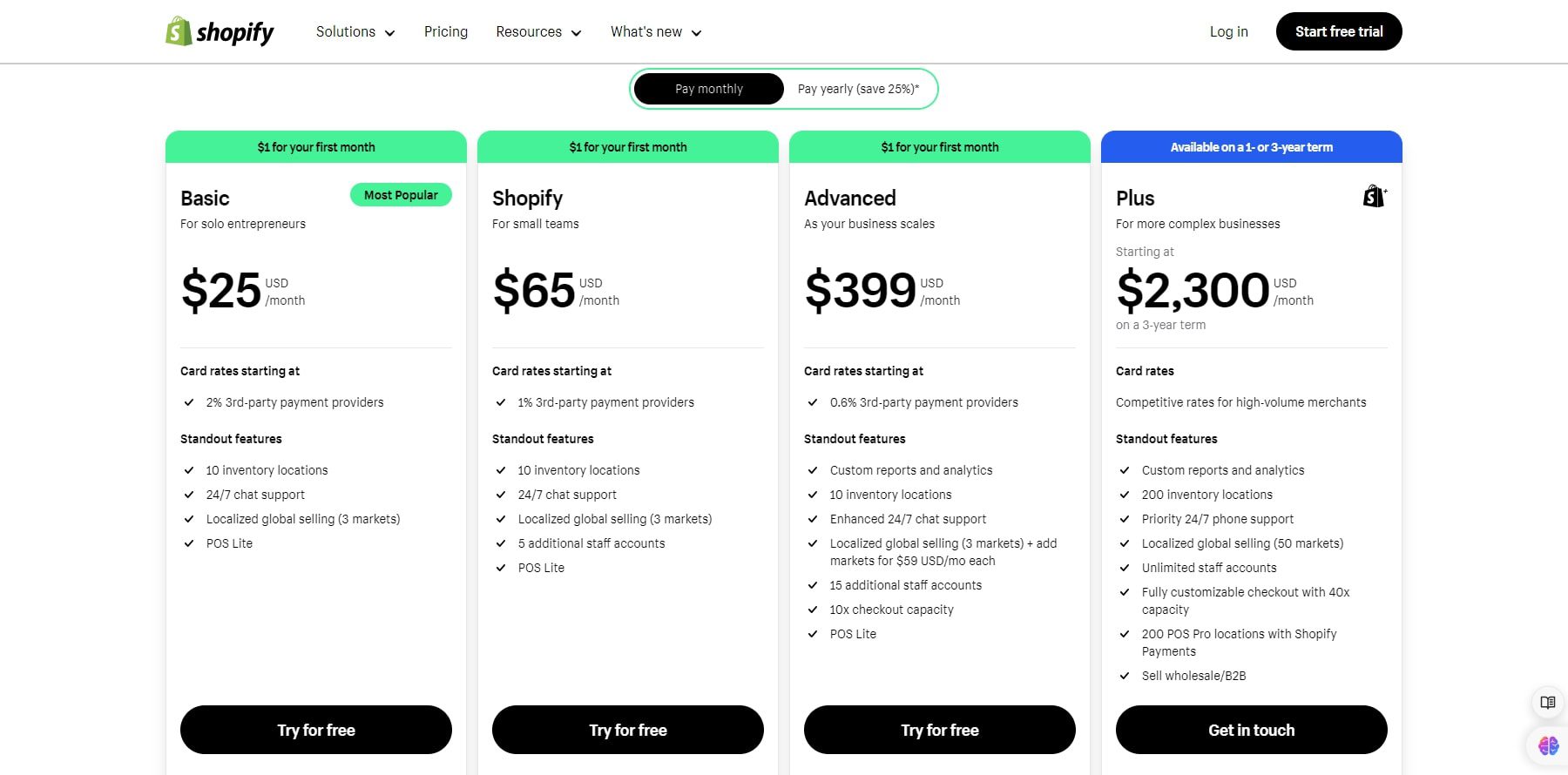Screen dimensions: 1568x775
Task: Click the Most Popular badge on Basic plan
Action: coord(401,194)
